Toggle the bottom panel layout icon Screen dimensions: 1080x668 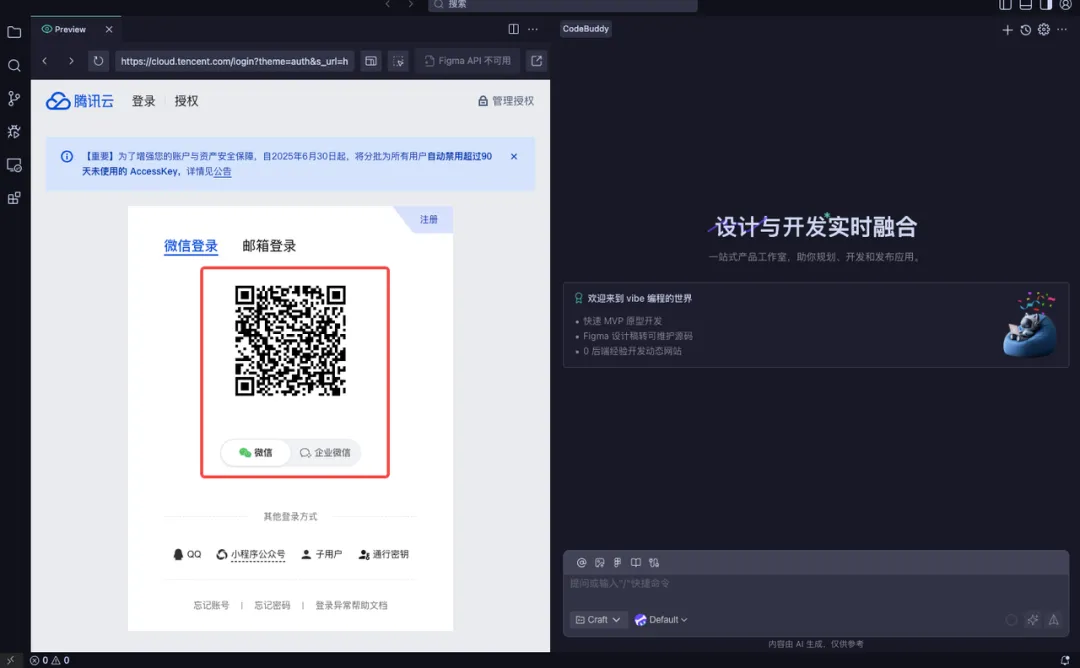[1026, 5]
